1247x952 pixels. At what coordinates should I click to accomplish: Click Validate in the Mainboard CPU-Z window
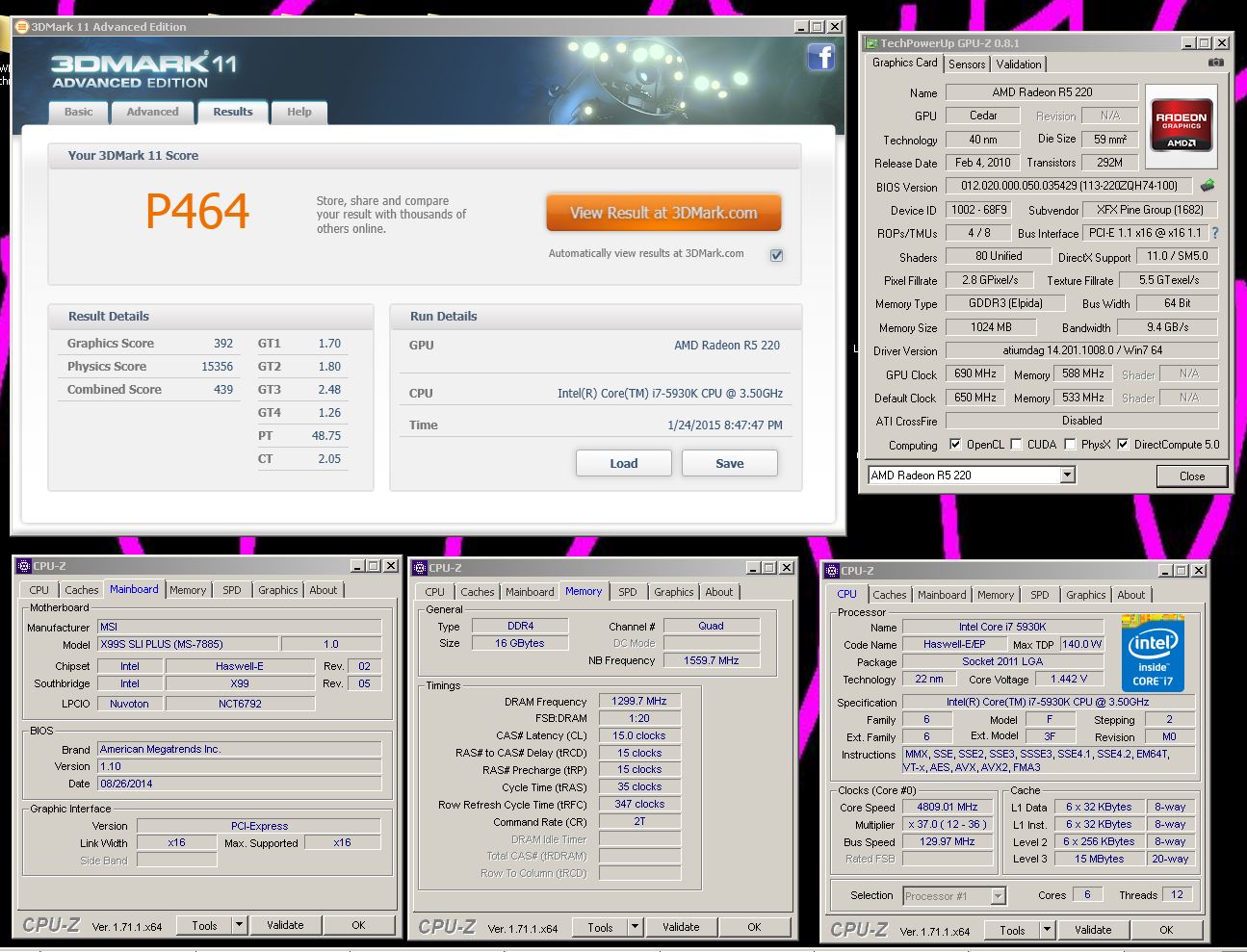coord(285,925)
